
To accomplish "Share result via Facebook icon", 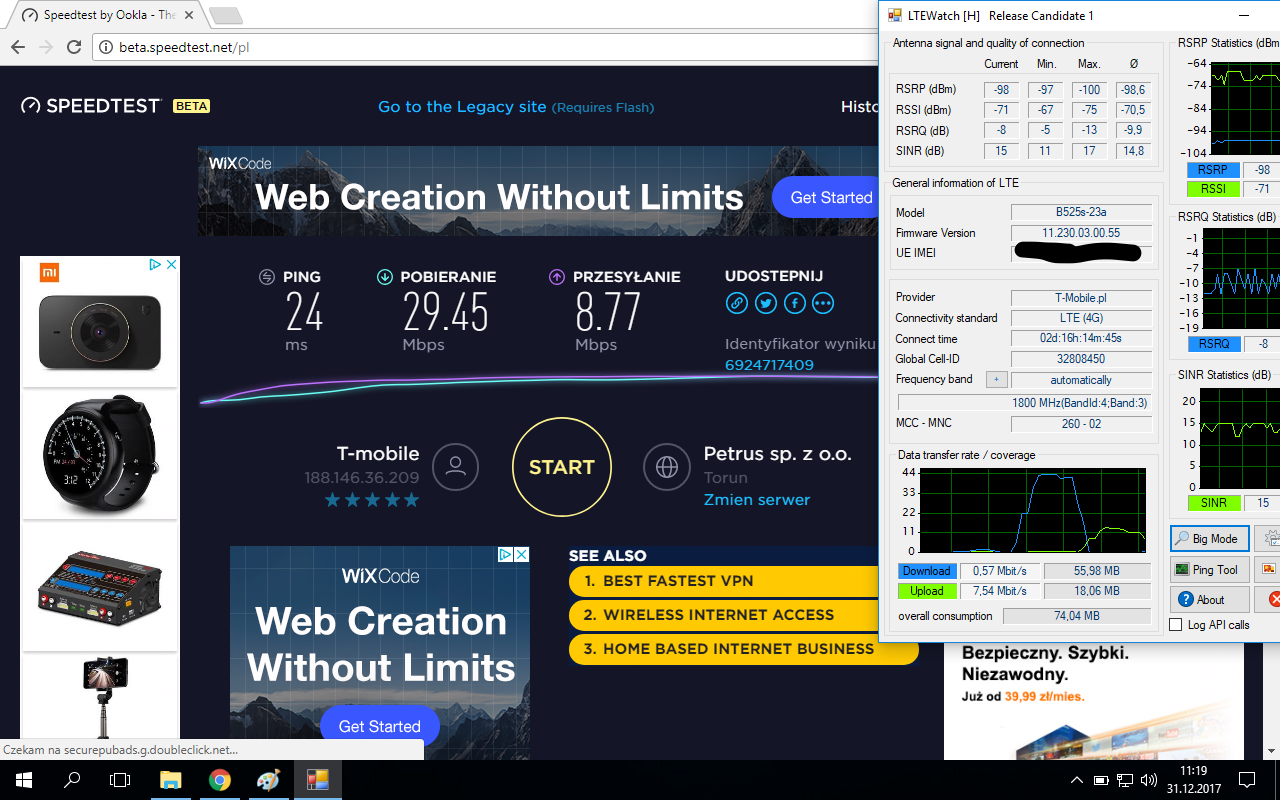I will [795, 303].
